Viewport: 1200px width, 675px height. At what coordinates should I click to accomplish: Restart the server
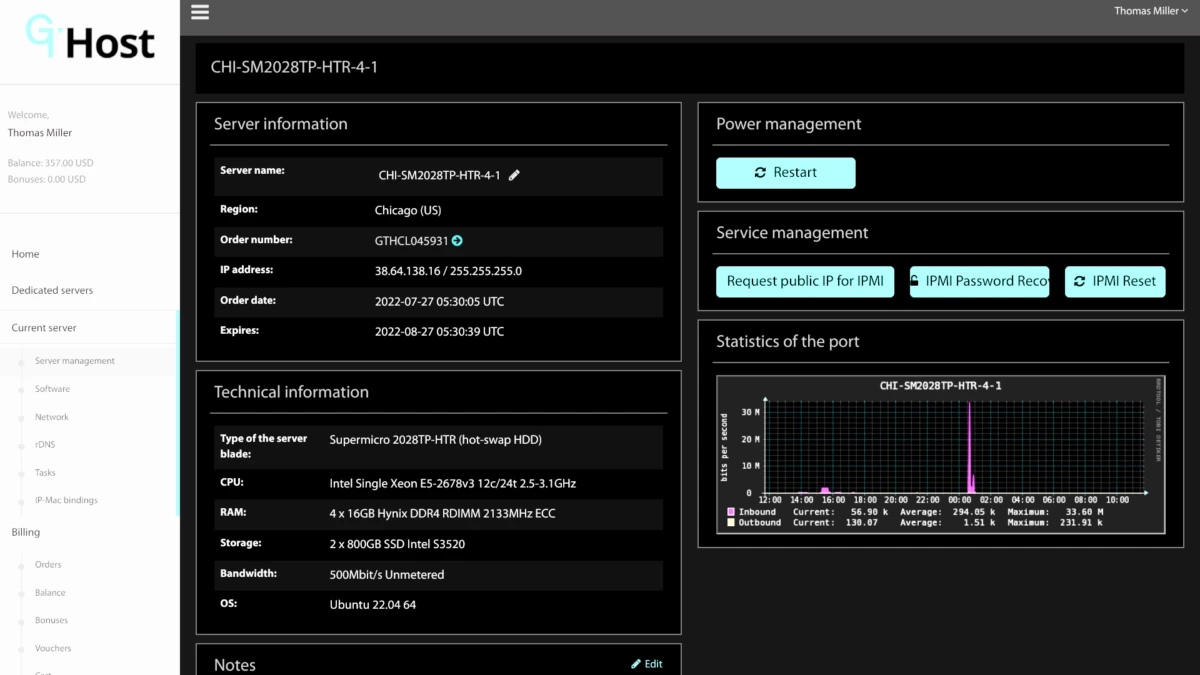tap(785, 173)
